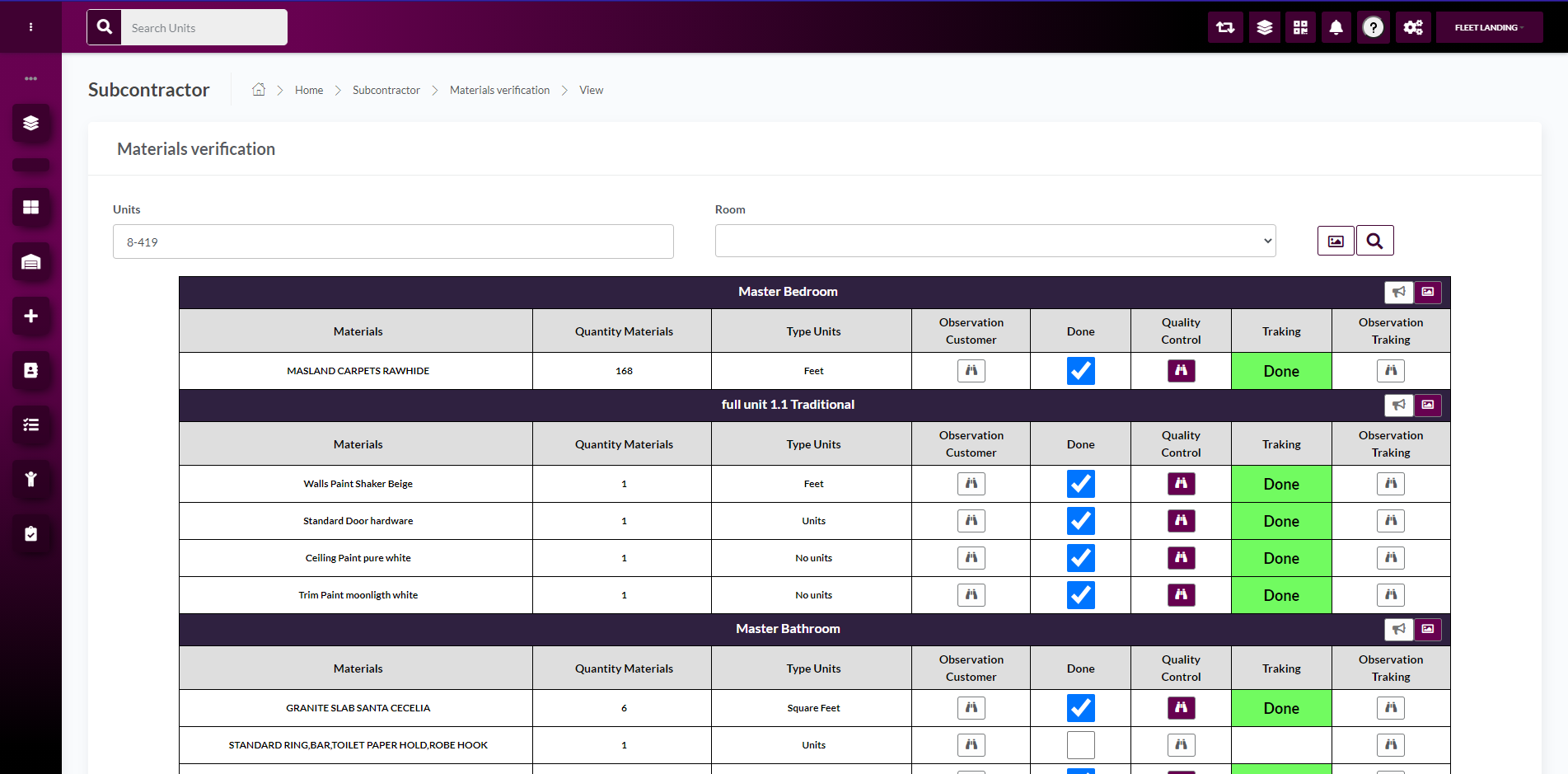Image resolution: width=1568 pixels, height=774 pixels.
Task: Click the Home breadcrumb link
Action: [x=309, y=90]
